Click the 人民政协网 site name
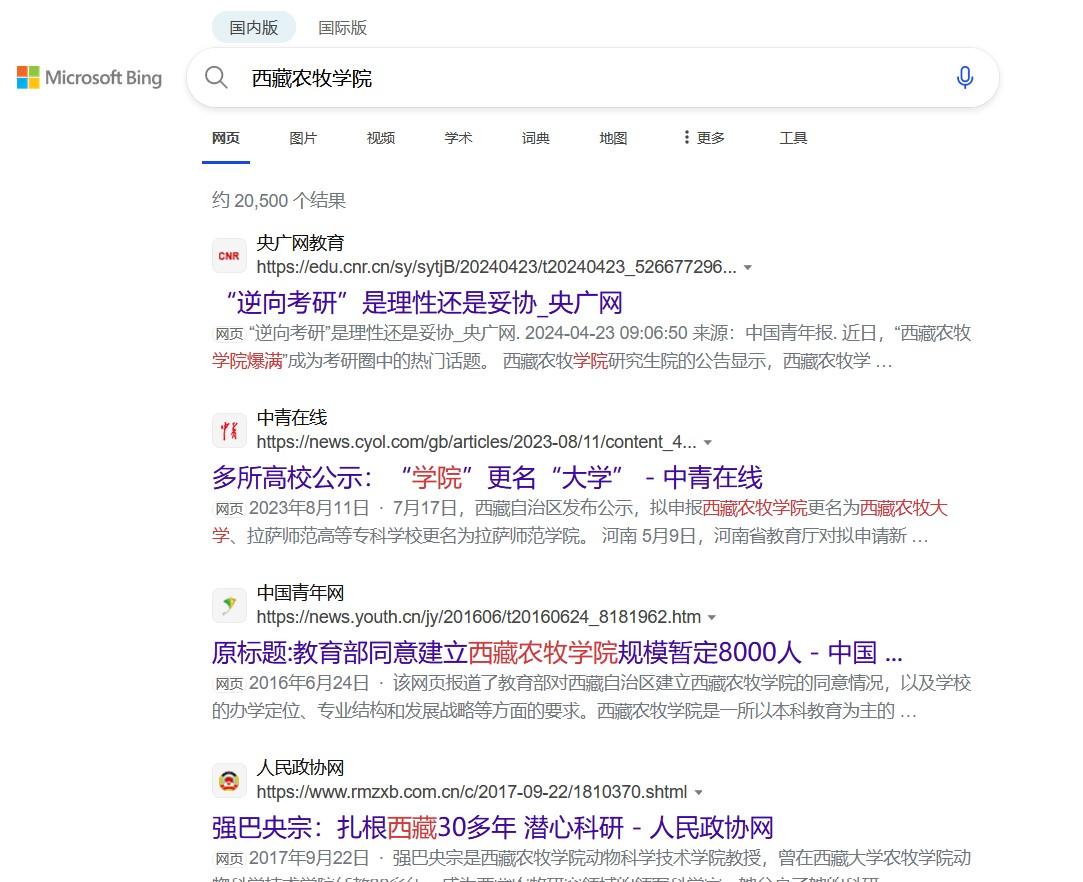 pyautogui.click(x=300, y=767)
